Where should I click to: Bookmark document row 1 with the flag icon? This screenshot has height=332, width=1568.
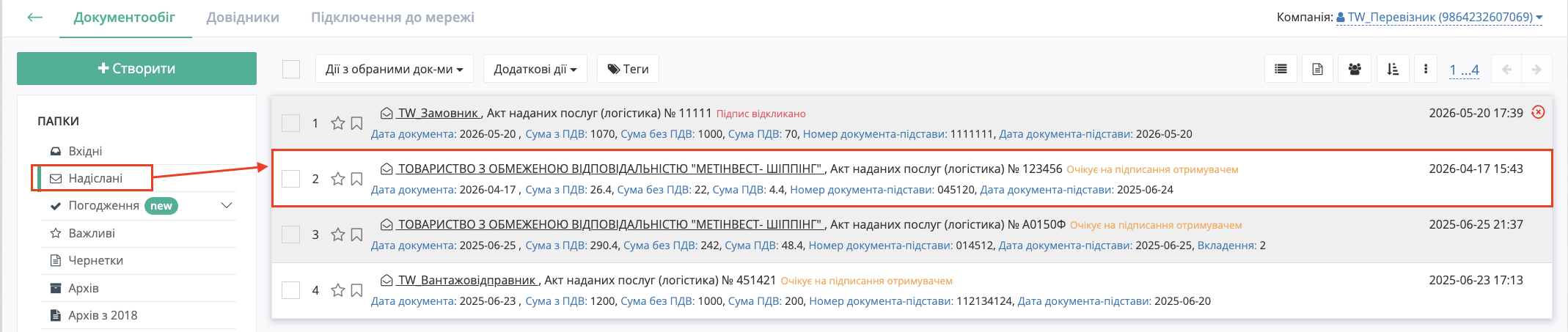[356, 123]
